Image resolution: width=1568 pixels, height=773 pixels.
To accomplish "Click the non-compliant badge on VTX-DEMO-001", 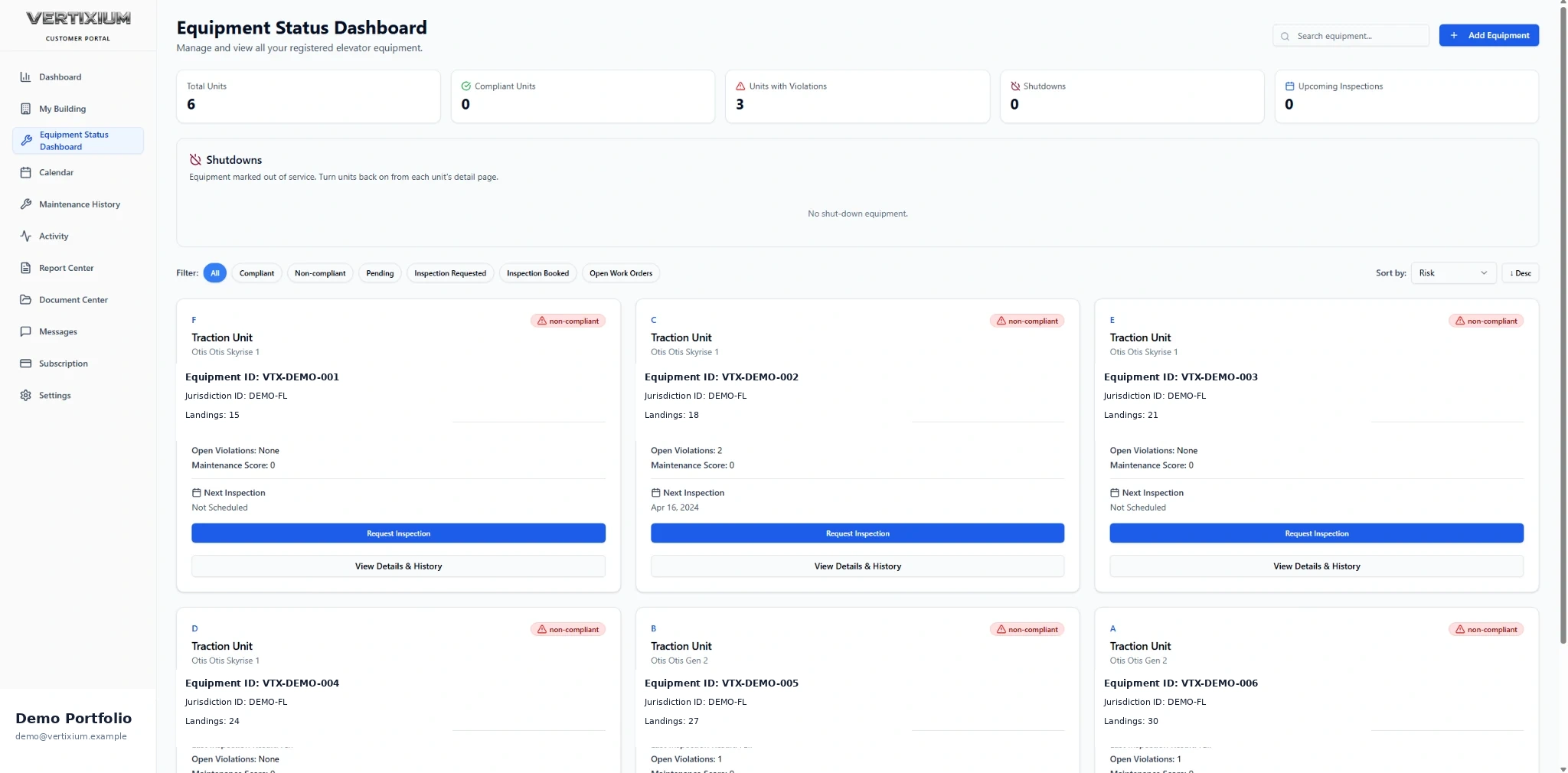I will [568, 321].
